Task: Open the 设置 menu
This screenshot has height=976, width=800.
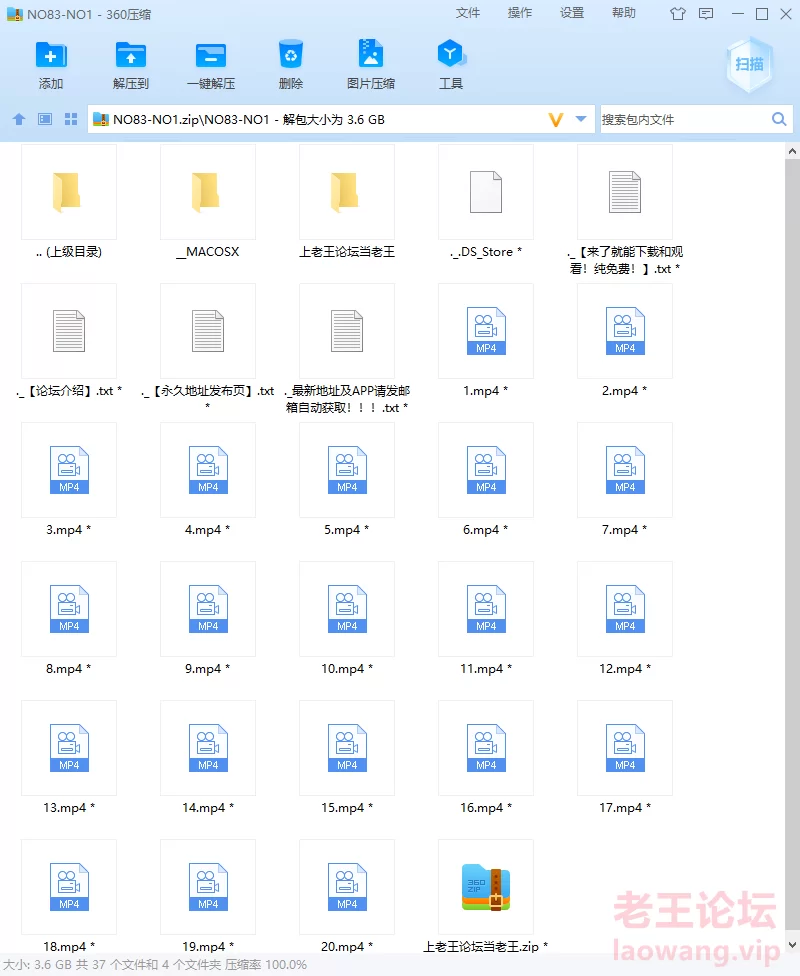Action: [572, 13]
